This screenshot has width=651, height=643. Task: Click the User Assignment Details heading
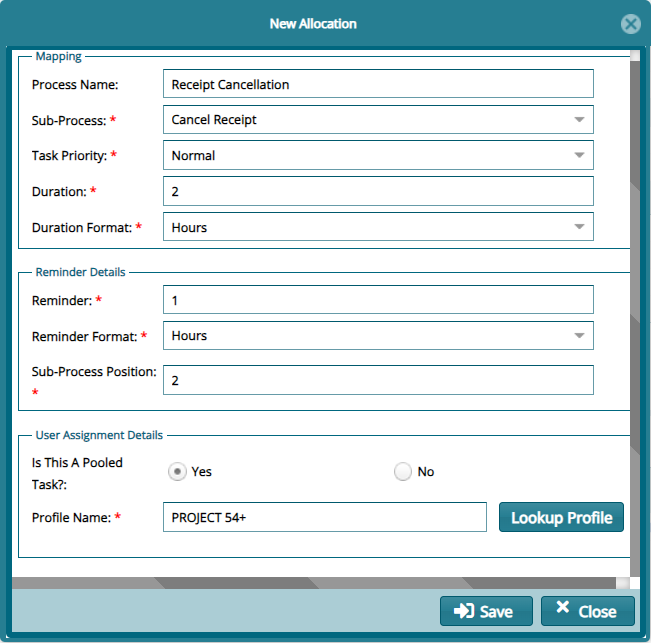coord(99,435)
